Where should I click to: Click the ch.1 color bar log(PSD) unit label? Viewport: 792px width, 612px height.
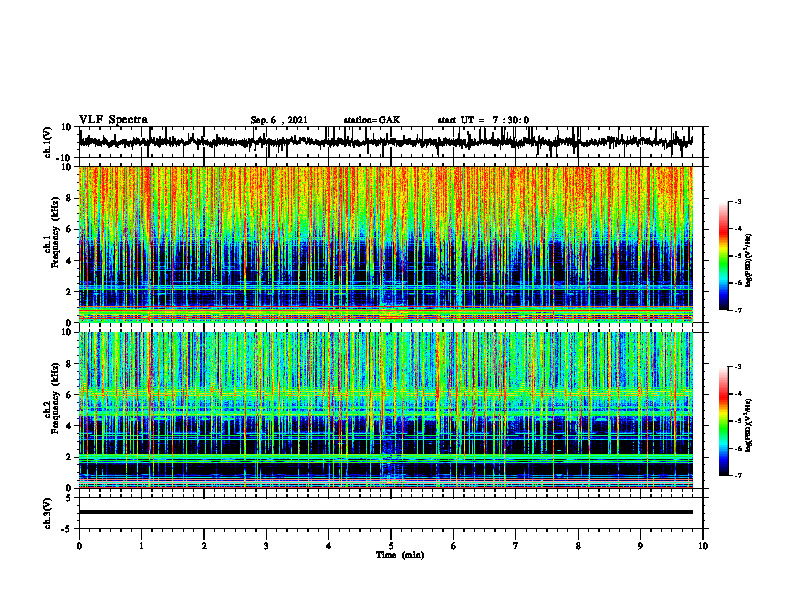749,261
